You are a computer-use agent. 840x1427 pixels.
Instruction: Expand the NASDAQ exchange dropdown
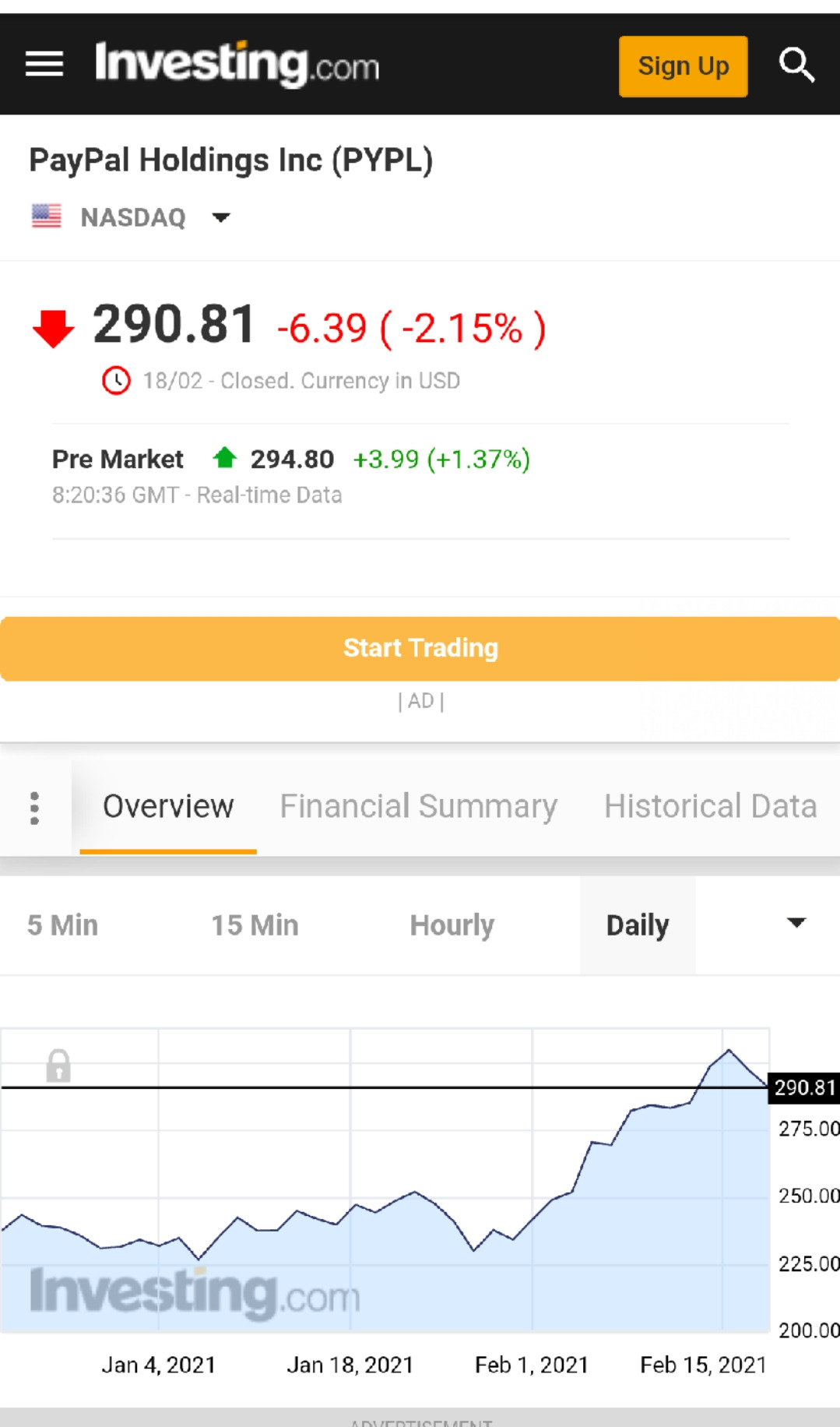click(221, 217)
